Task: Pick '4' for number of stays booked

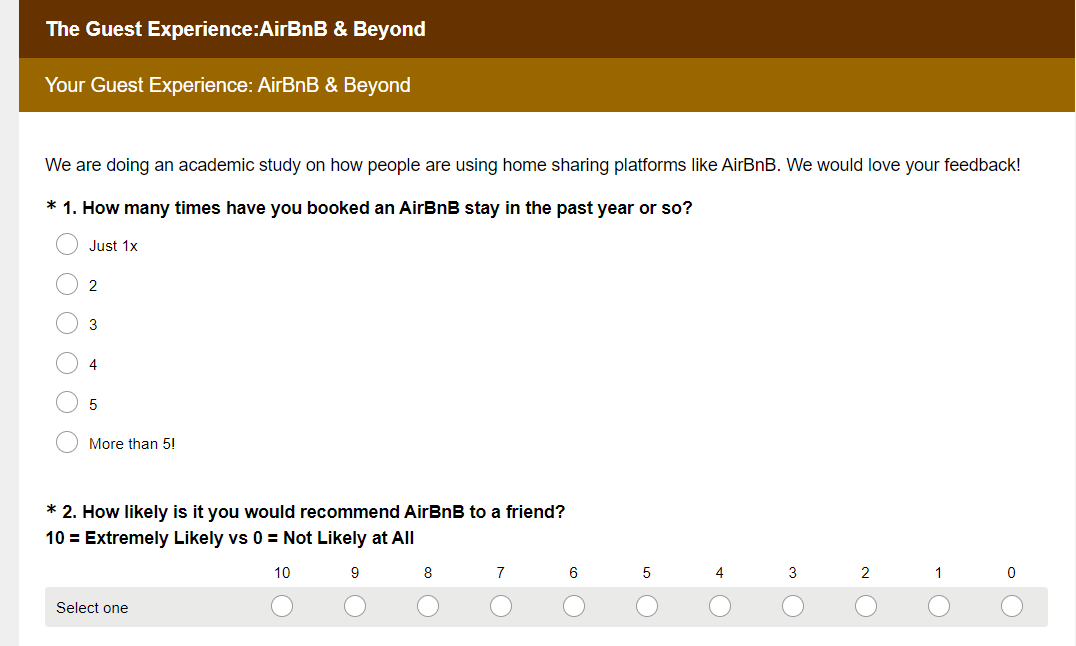Action: point(67,364)
